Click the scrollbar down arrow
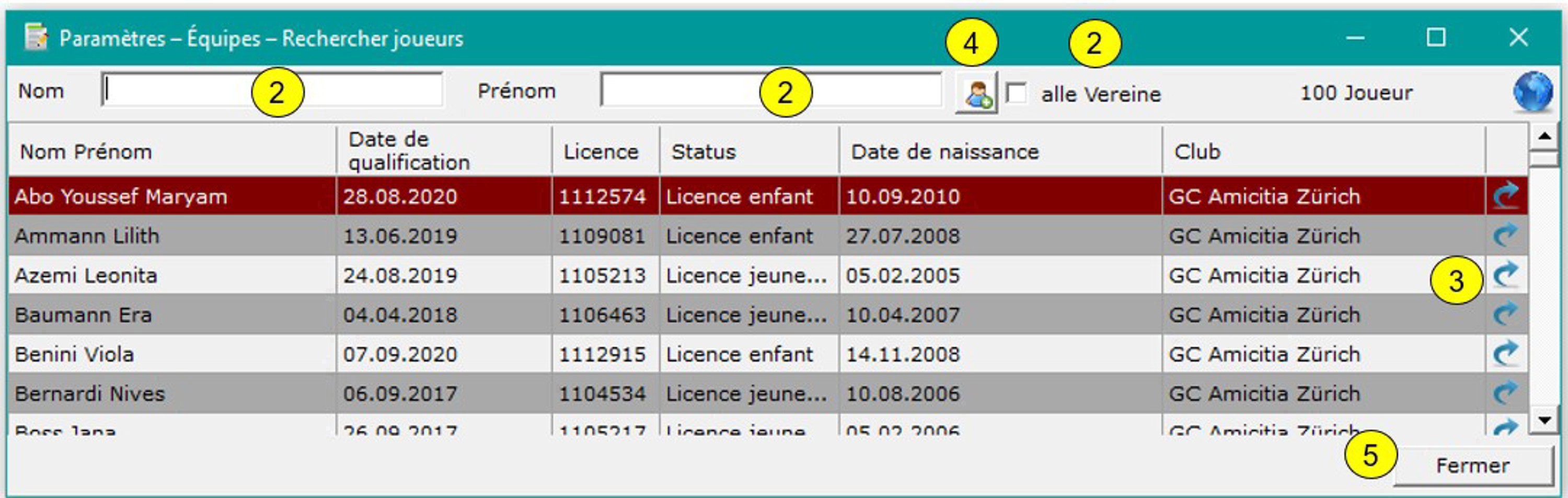This screenshot has width=1568, height=498. (x=1544, y=420)
